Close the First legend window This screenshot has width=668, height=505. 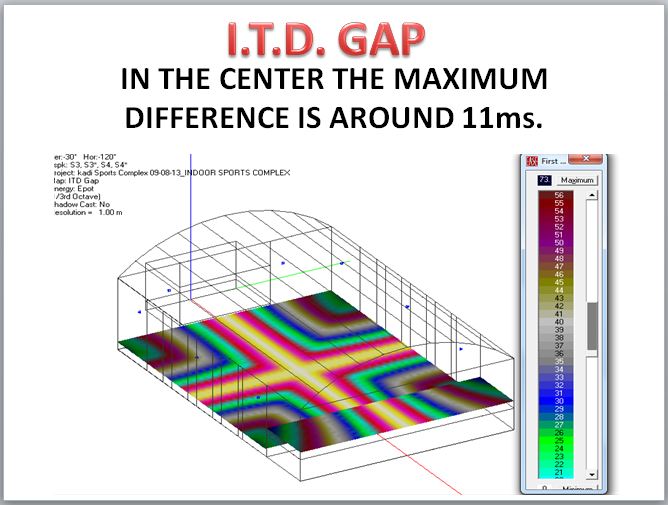[586, 159]
